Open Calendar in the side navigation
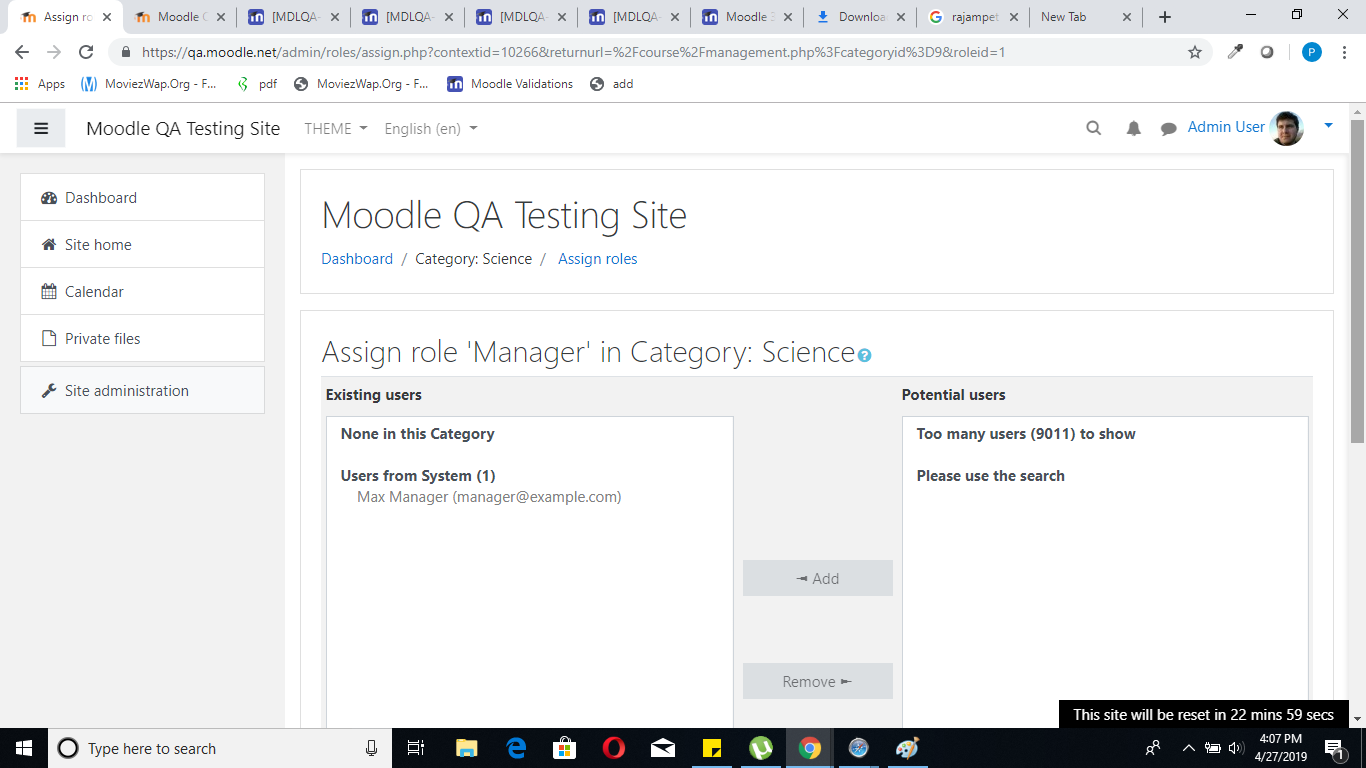Image resolution: width=1366 pixels, height=768 pixels. coord(142,291)
